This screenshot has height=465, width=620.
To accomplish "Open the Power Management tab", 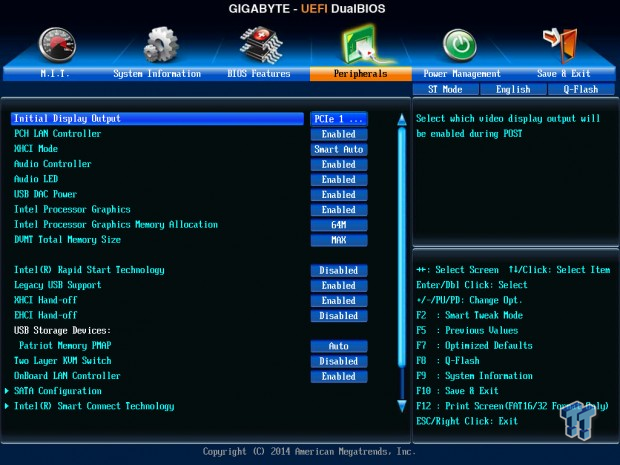I will click(462, 74).
